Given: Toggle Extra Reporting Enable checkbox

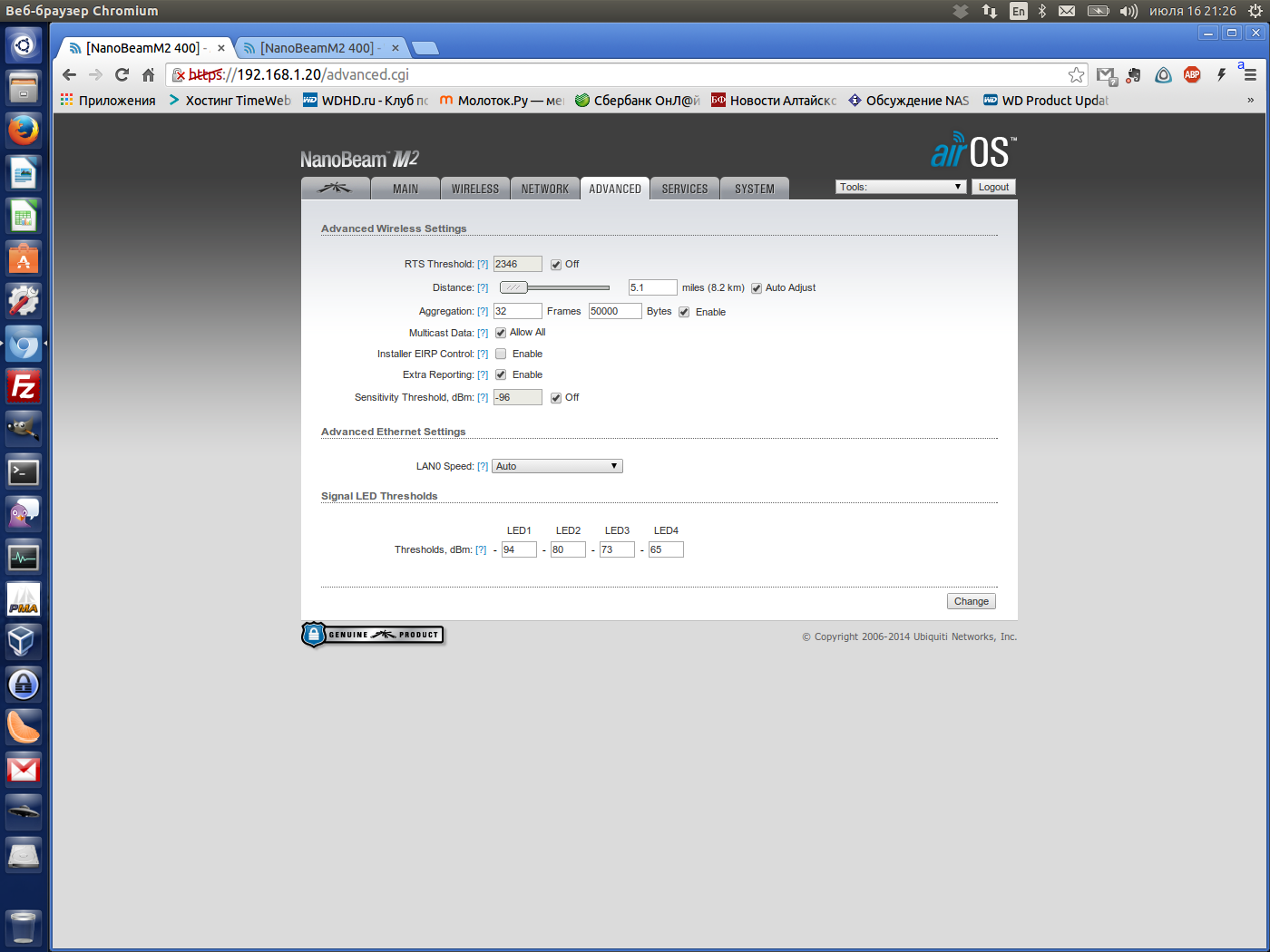Looking at the screenshot, I should pyautogui.click(x=501, y=374).
